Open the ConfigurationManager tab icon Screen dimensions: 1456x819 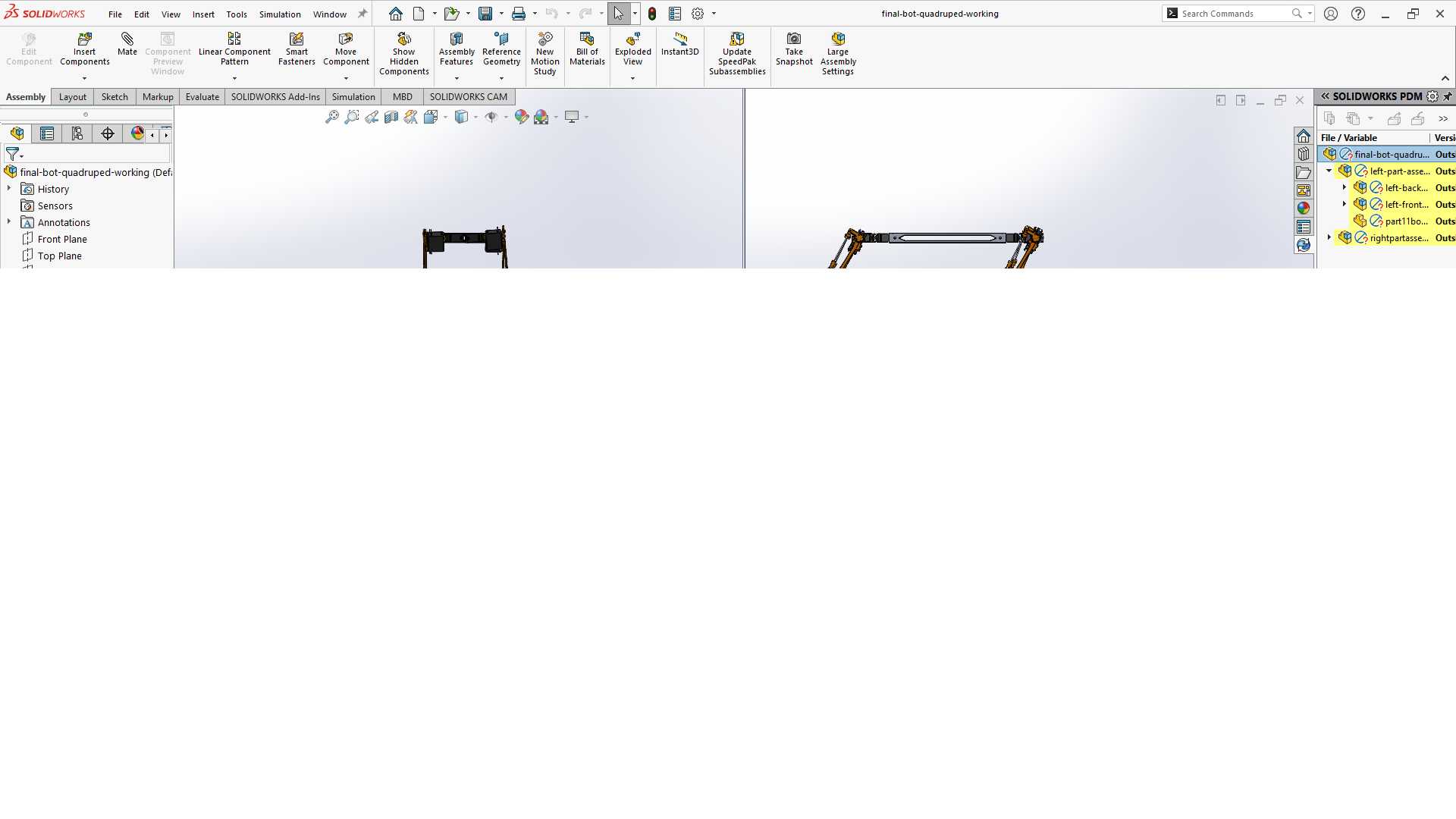coord(77,134)
